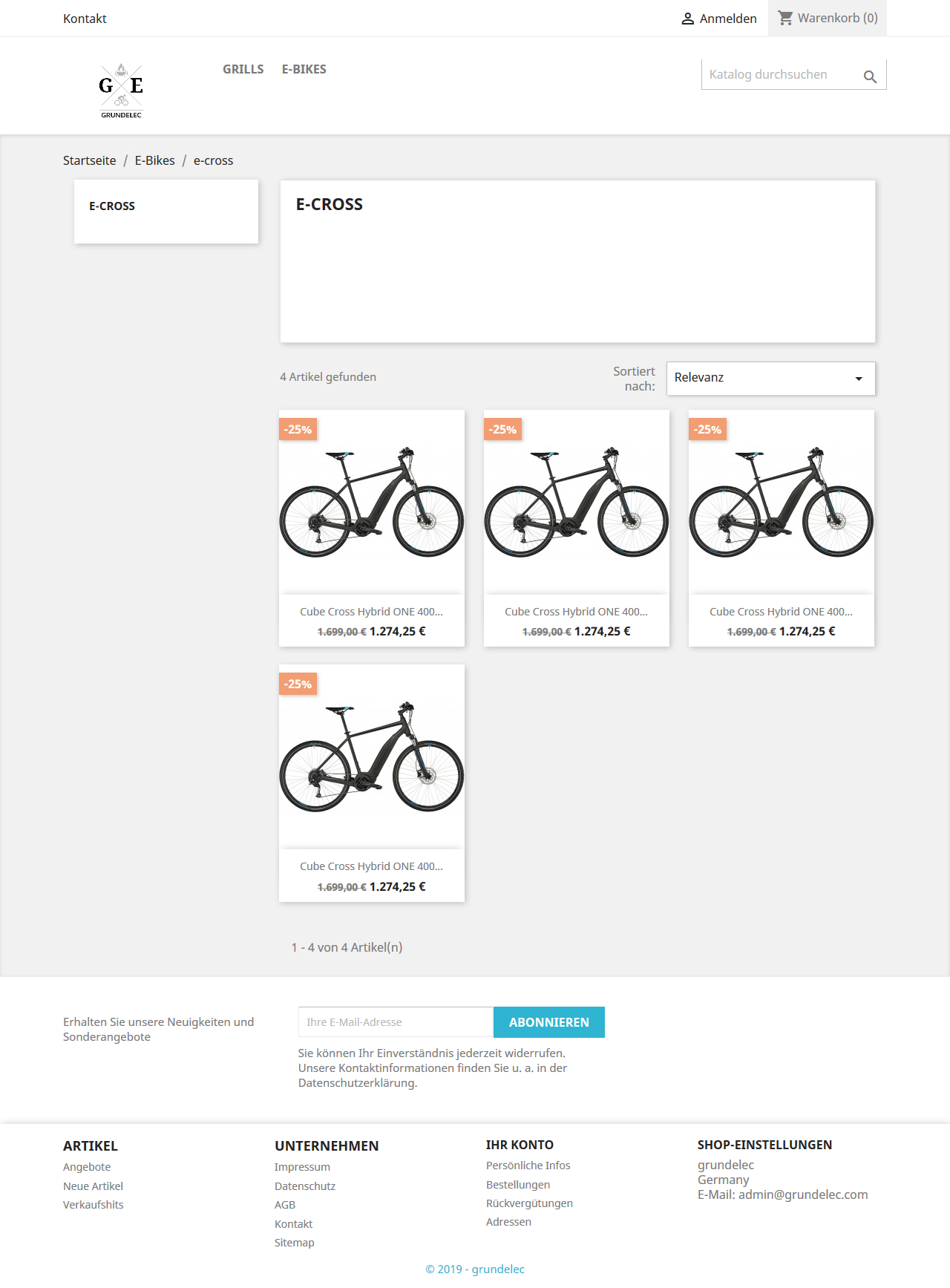Open Datenschutz footer link
The height and width of the screenshot is (1288, 950).
pos(305,1186)
